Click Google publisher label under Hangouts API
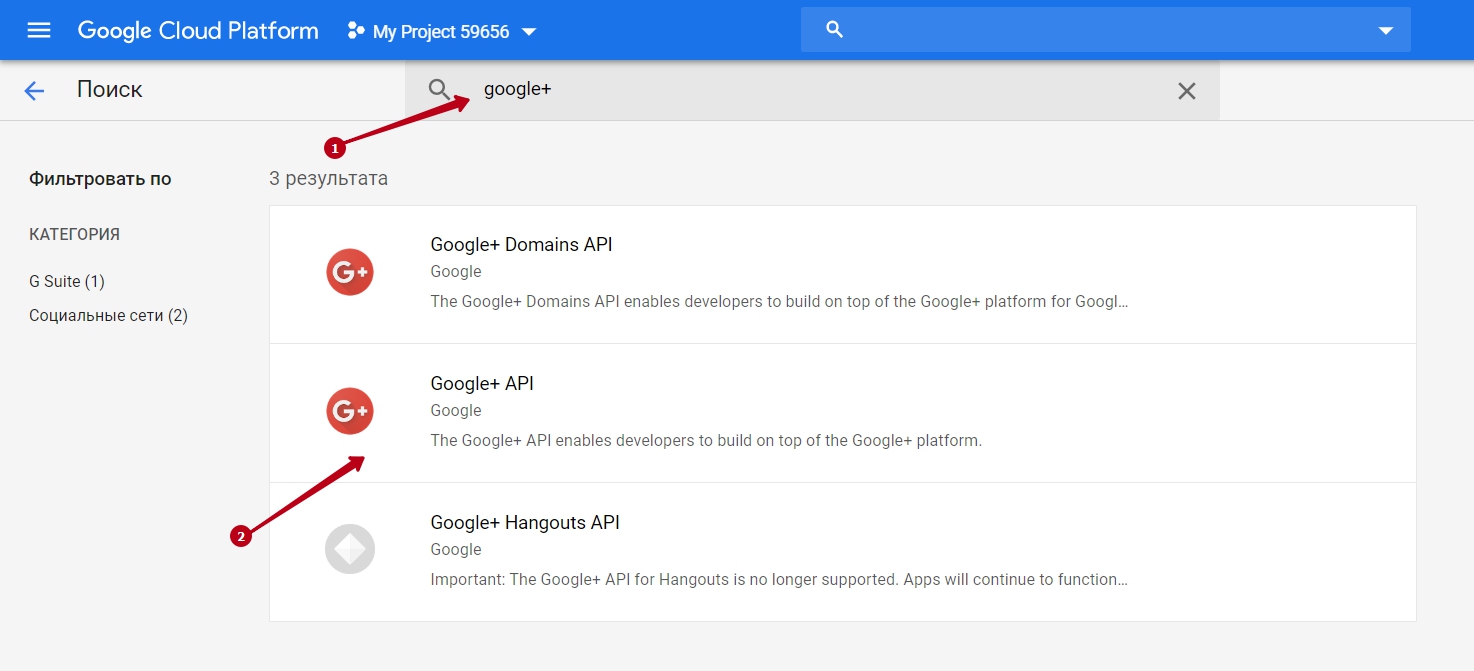The height and width of the screenshot is (671, 1474). [456, 550]
